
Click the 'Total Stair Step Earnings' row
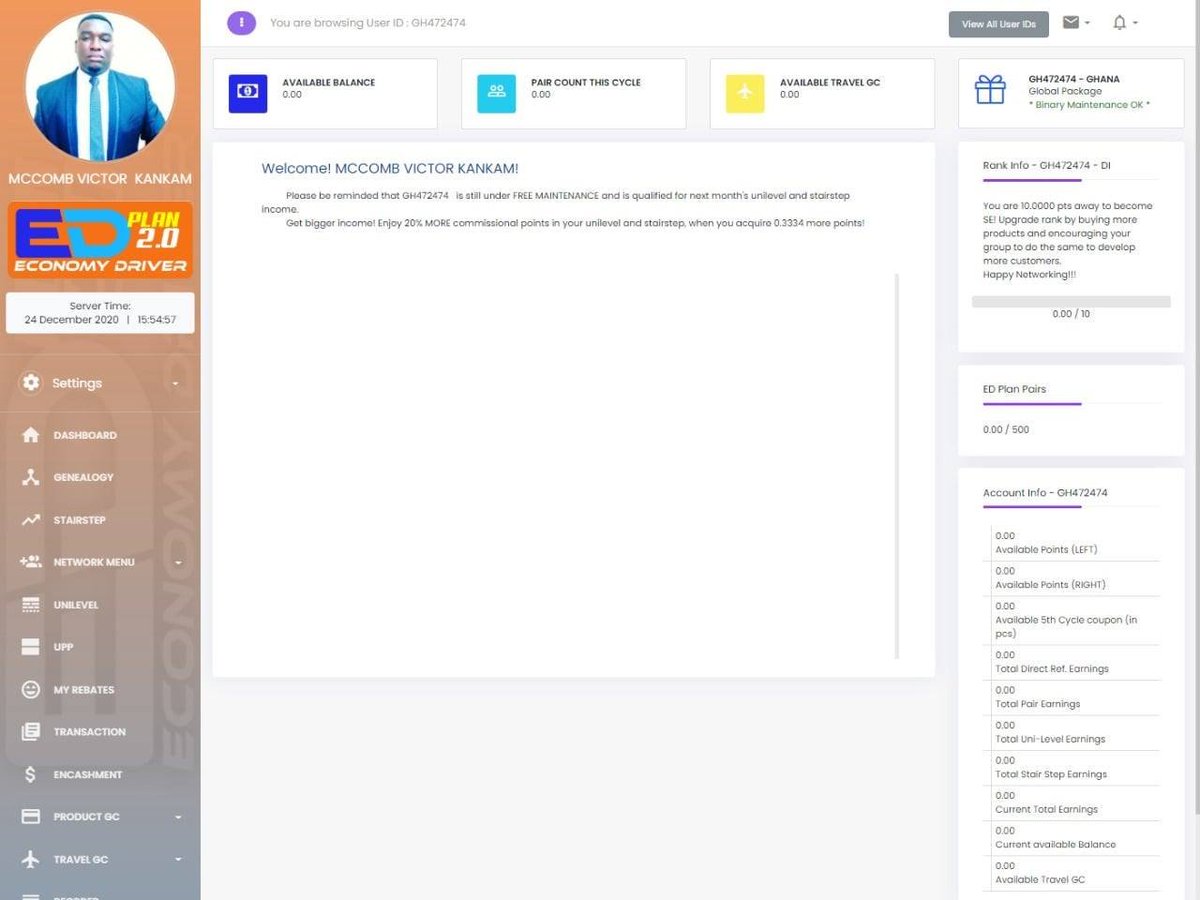[x=1075, y=767]
